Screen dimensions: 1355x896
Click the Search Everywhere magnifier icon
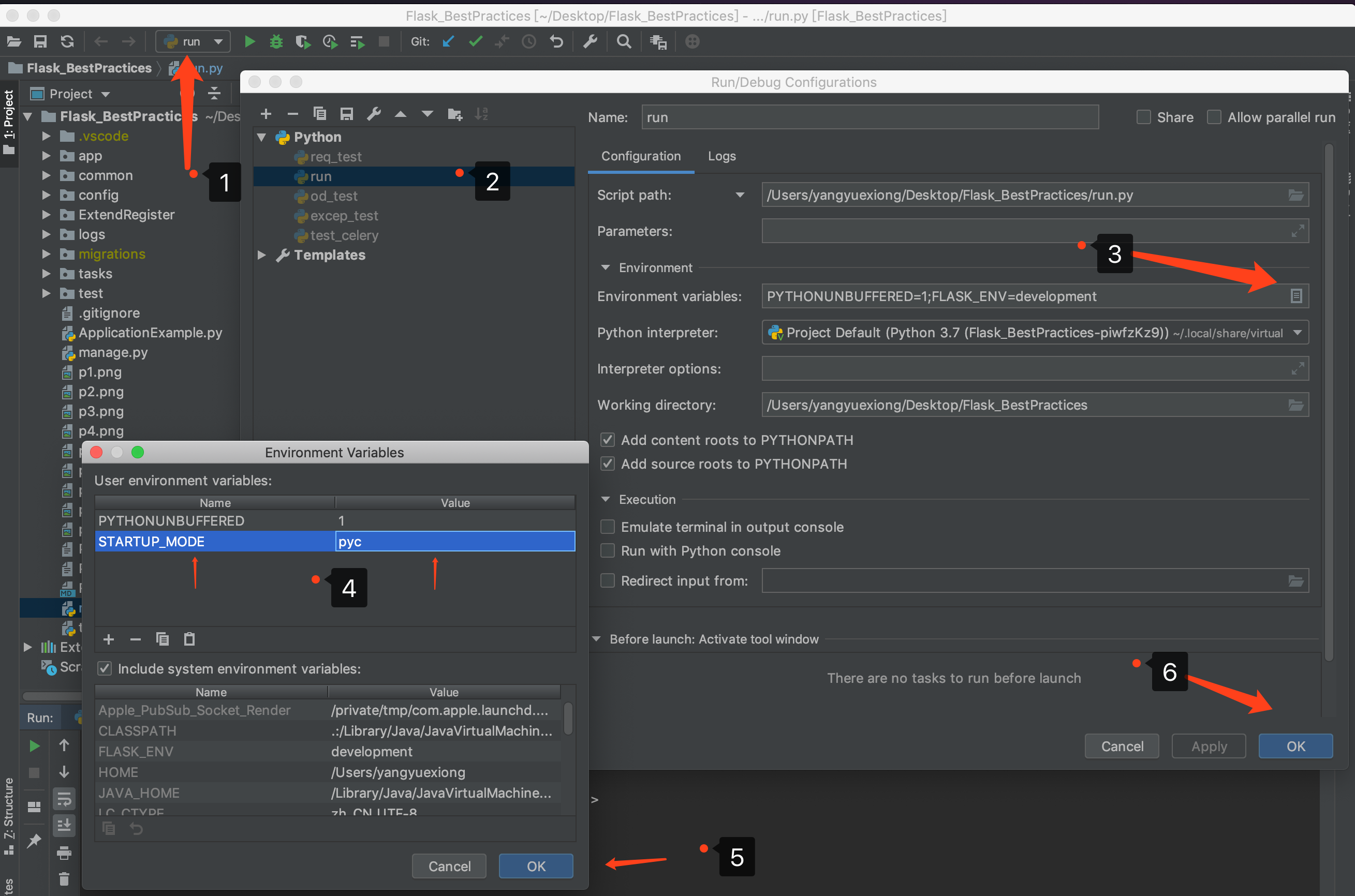pyautogui.click(x=624, y=42)
